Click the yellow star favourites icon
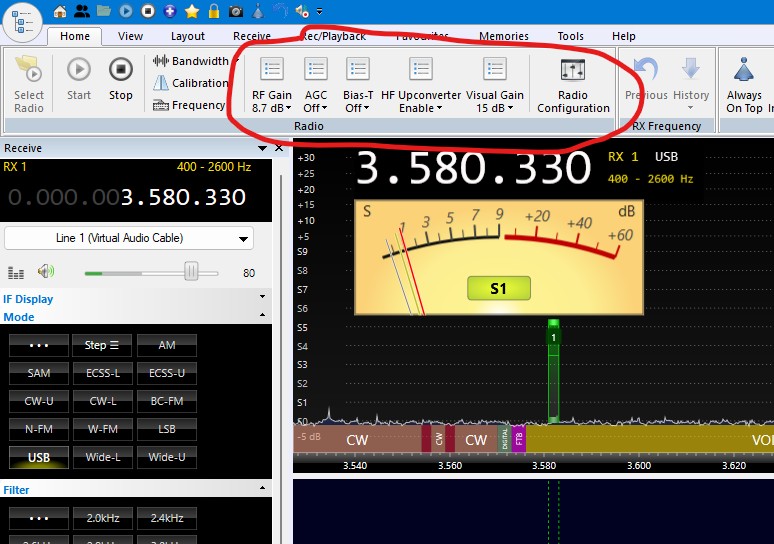Image resolution: width=774 pixels, height=544 pixels. click(192, 11)
